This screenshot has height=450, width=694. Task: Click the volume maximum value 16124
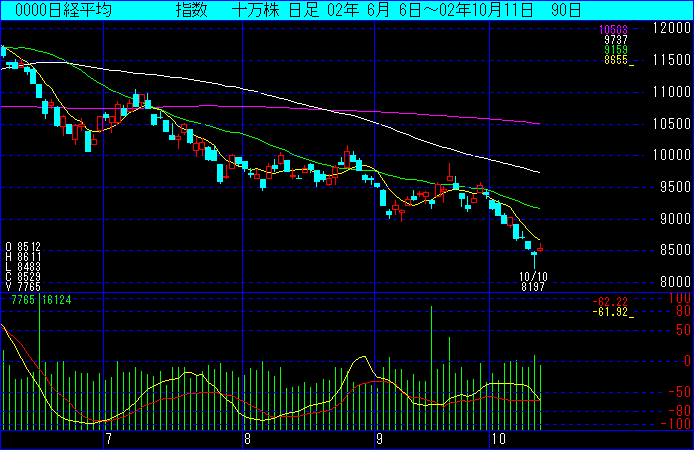pos(57,300)
